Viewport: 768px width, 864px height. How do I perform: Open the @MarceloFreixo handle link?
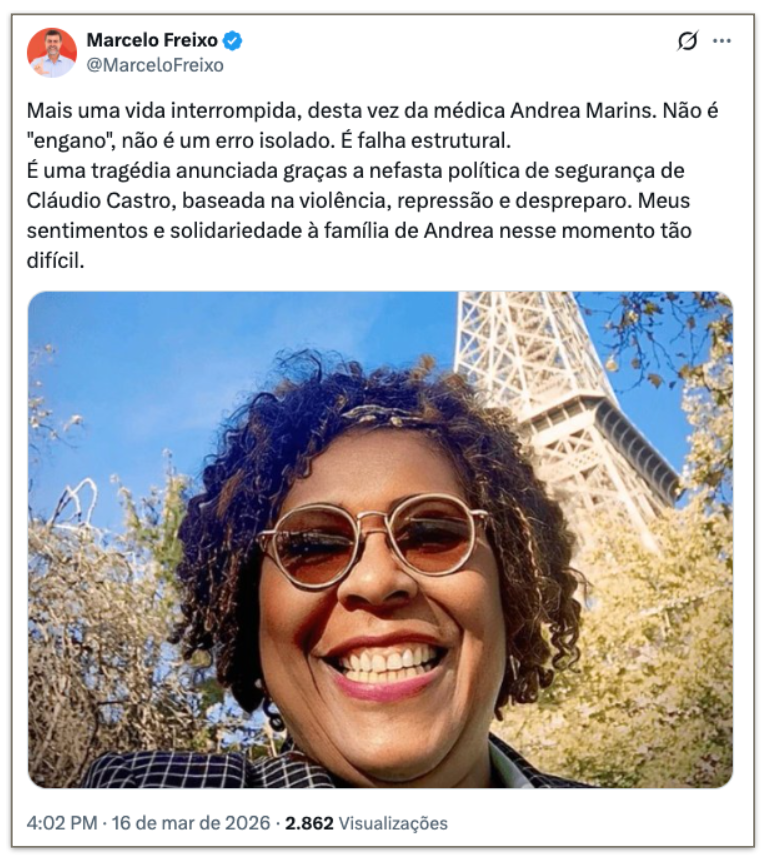click(155, 65)
